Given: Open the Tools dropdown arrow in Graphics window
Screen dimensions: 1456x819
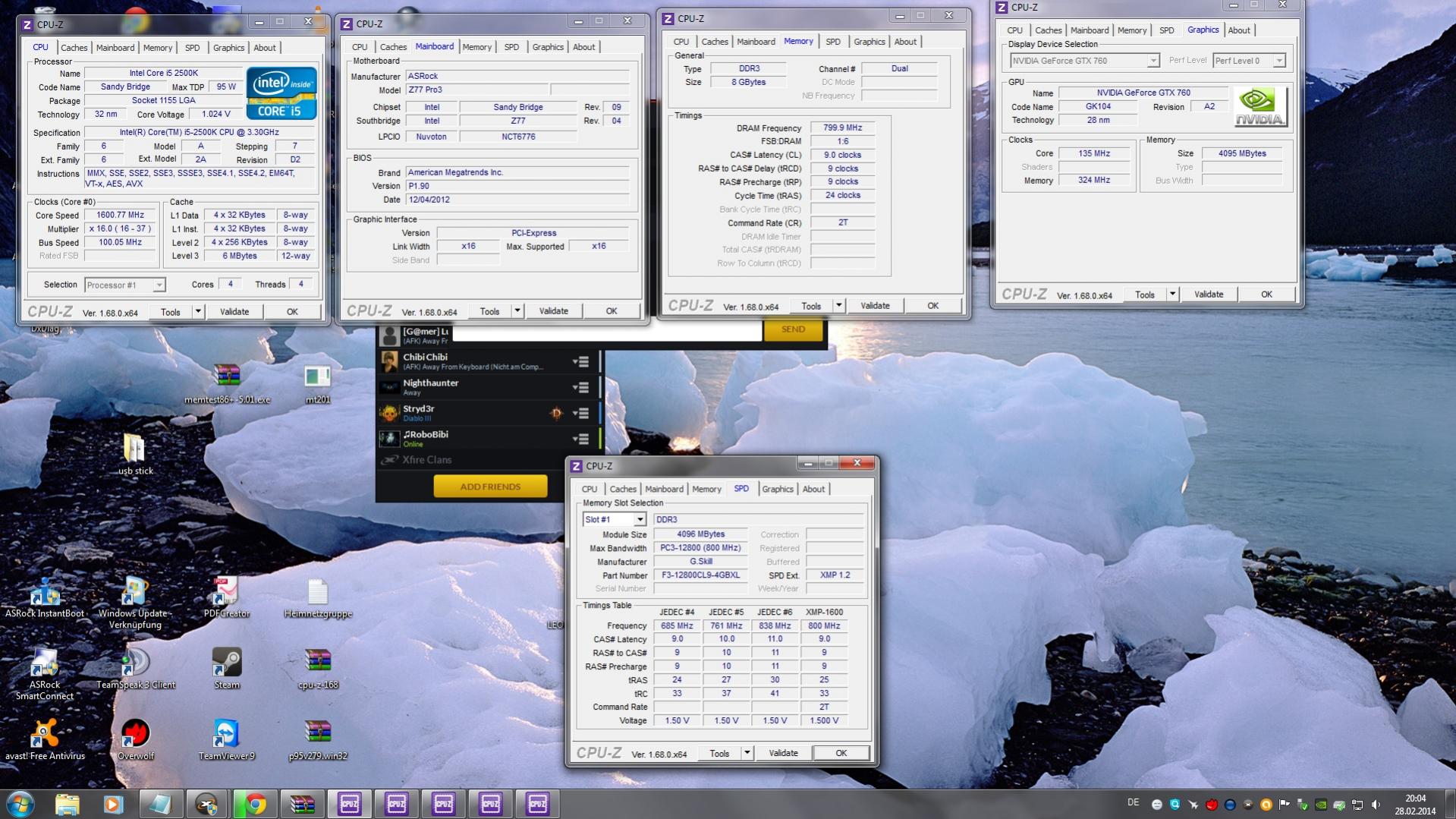Looking at the screenshot, I should click(1173, 295).
